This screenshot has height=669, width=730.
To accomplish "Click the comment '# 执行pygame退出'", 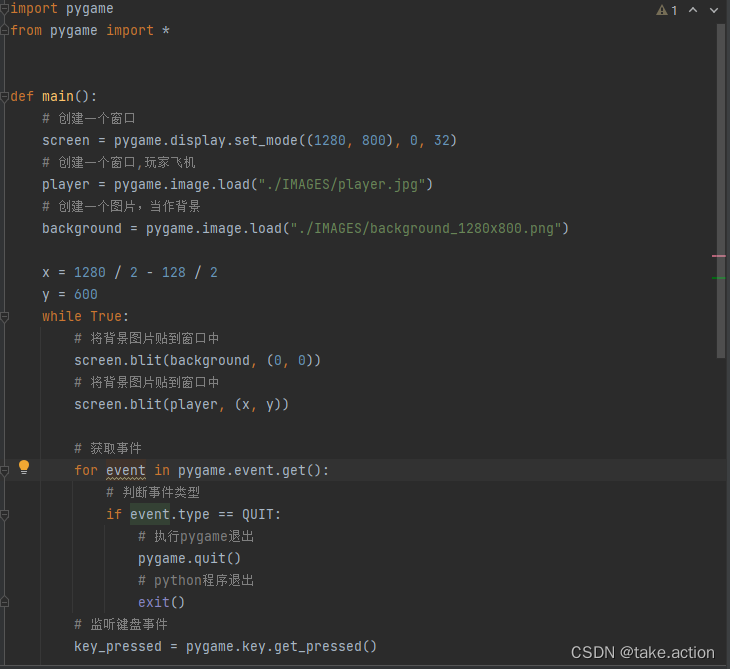I will pos(196,536).
